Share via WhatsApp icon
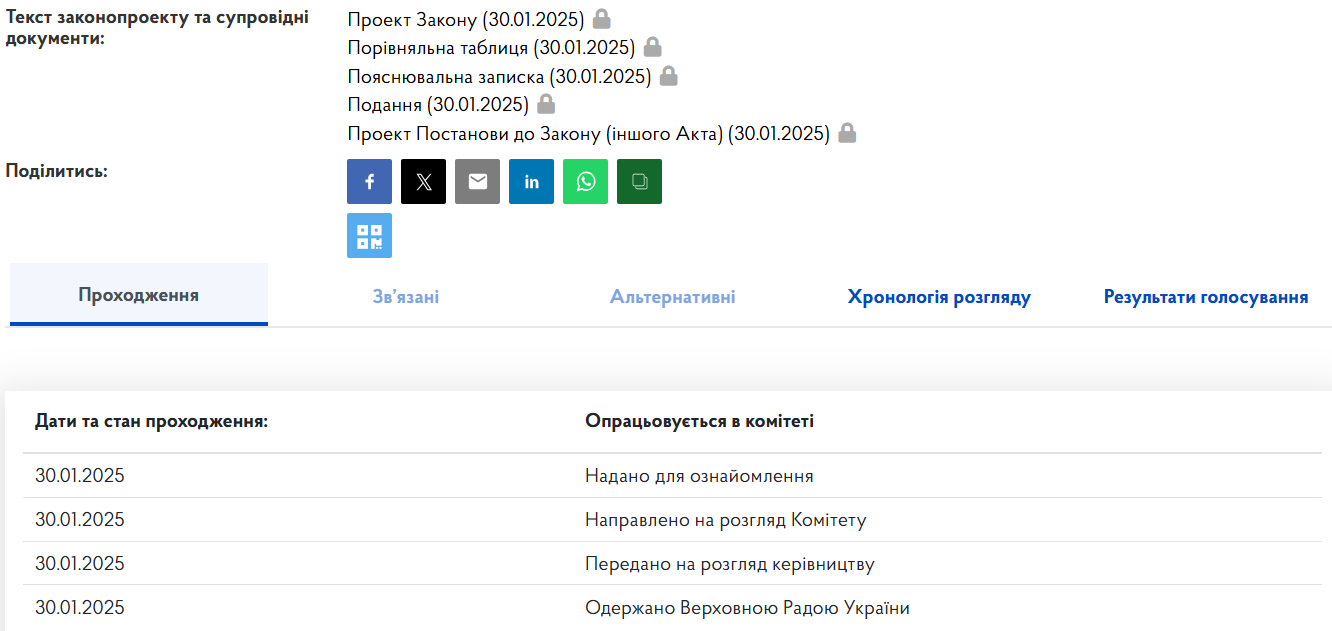This screenshot has height=631, width=1332. [585, 182]
